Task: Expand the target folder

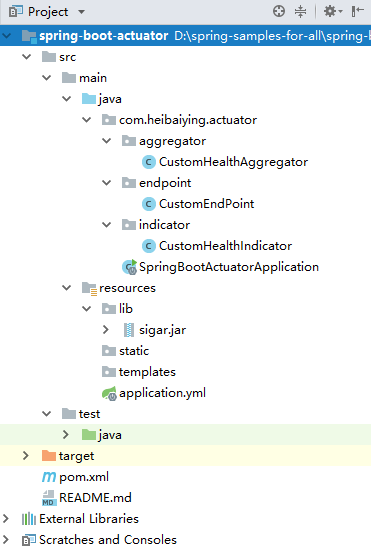Action: click(x=26, y=456)
